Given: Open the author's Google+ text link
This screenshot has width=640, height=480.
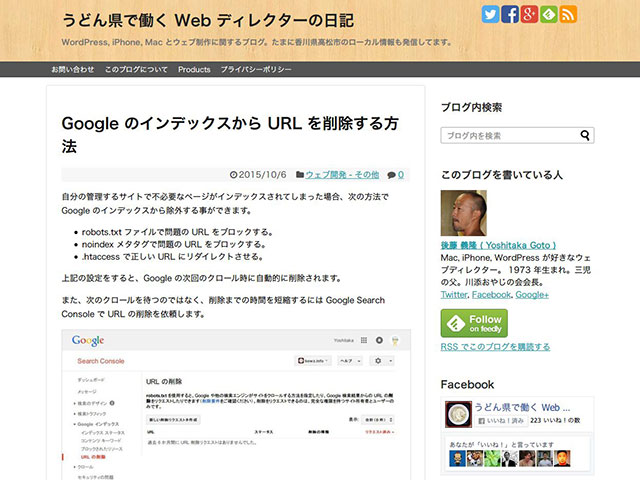Looking at the screenshot, I should tap(532, 295).
